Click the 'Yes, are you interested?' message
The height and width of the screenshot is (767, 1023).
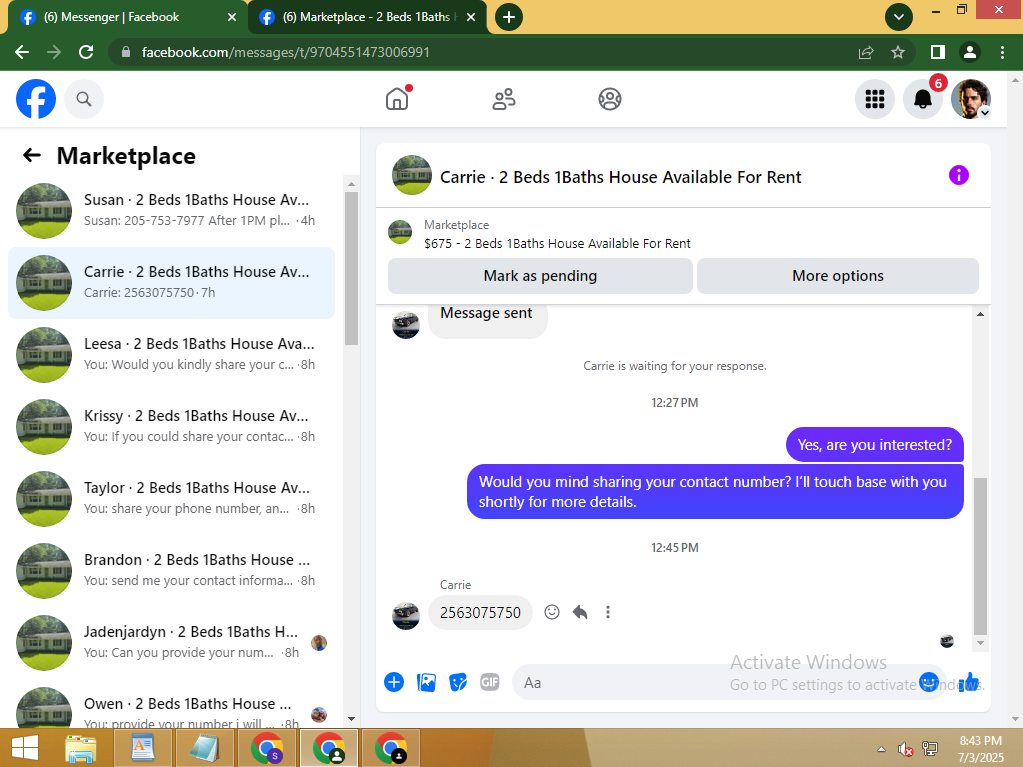(874, 445)
